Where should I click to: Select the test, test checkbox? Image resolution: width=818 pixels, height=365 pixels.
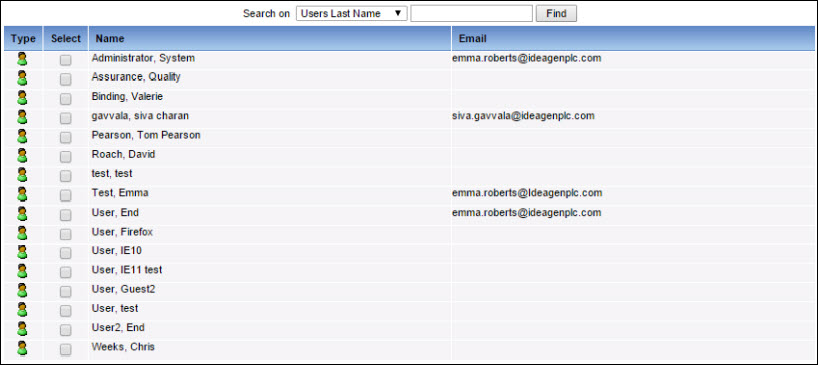(x=65, y=176)
